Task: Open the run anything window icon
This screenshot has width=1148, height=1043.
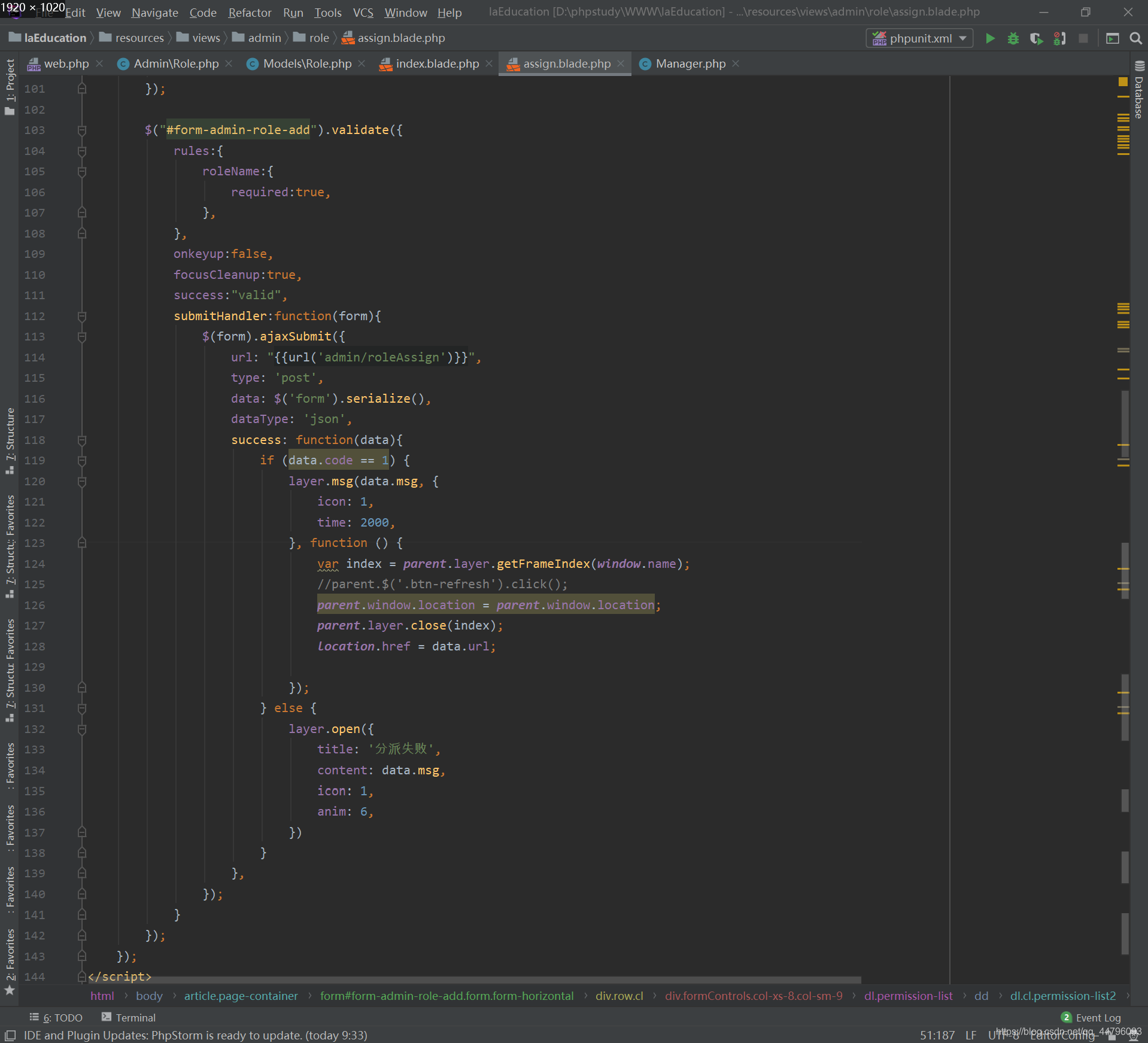Action: click(1112, 39)
